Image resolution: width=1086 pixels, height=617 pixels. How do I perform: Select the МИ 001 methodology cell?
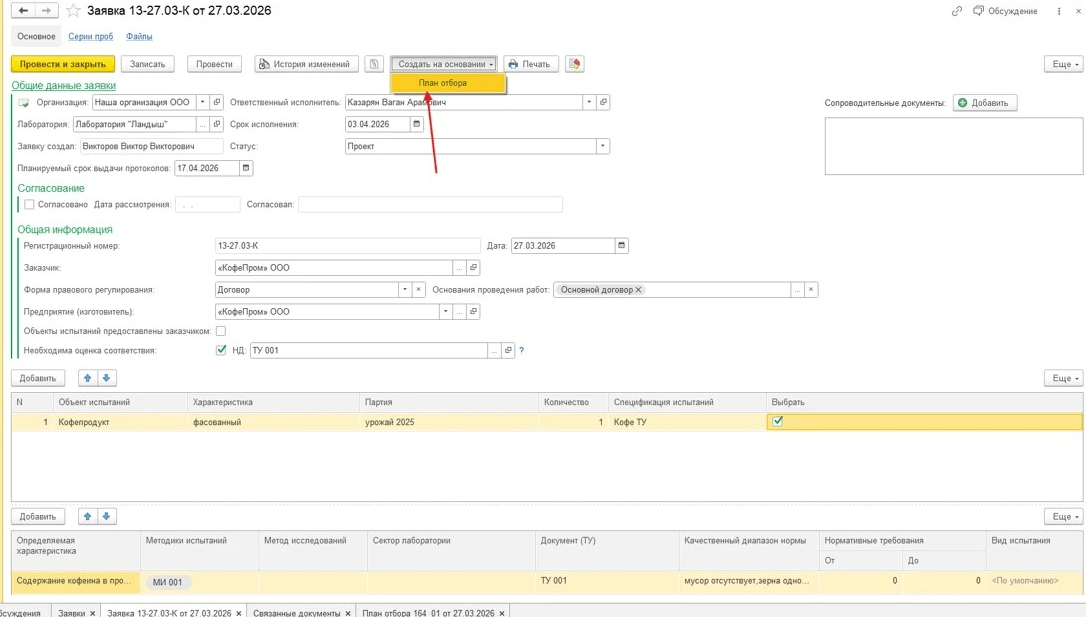[199, 582]
